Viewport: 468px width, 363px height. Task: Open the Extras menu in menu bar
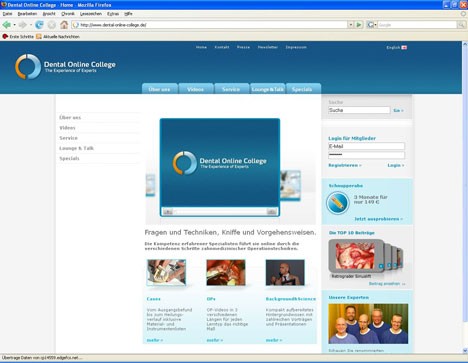coord(113,14)
